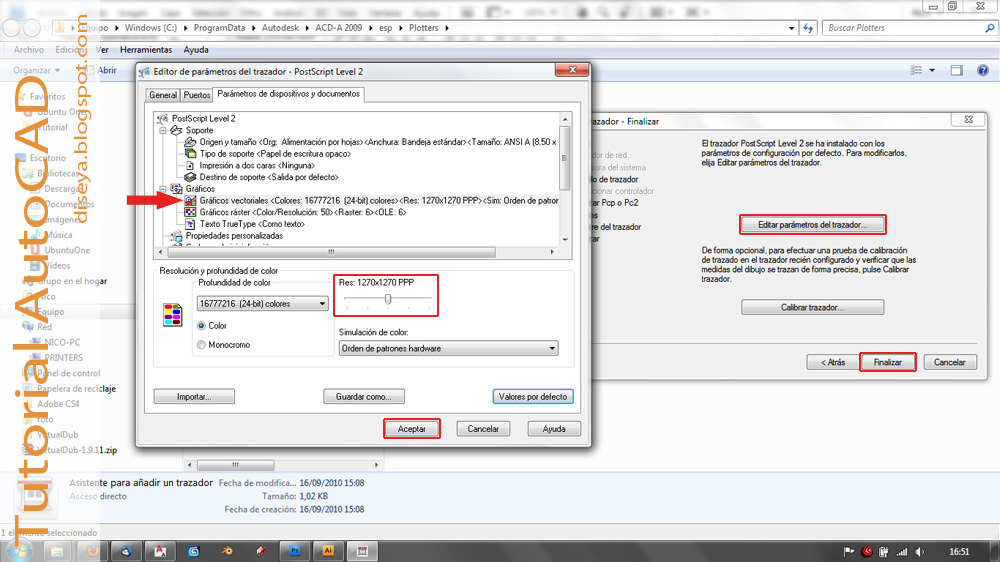Collapse the Soporte tree node

tap(163, 130)
